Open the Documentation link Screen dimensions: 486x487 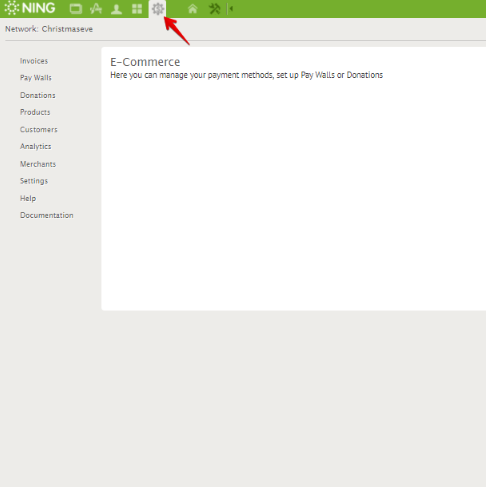47,215
